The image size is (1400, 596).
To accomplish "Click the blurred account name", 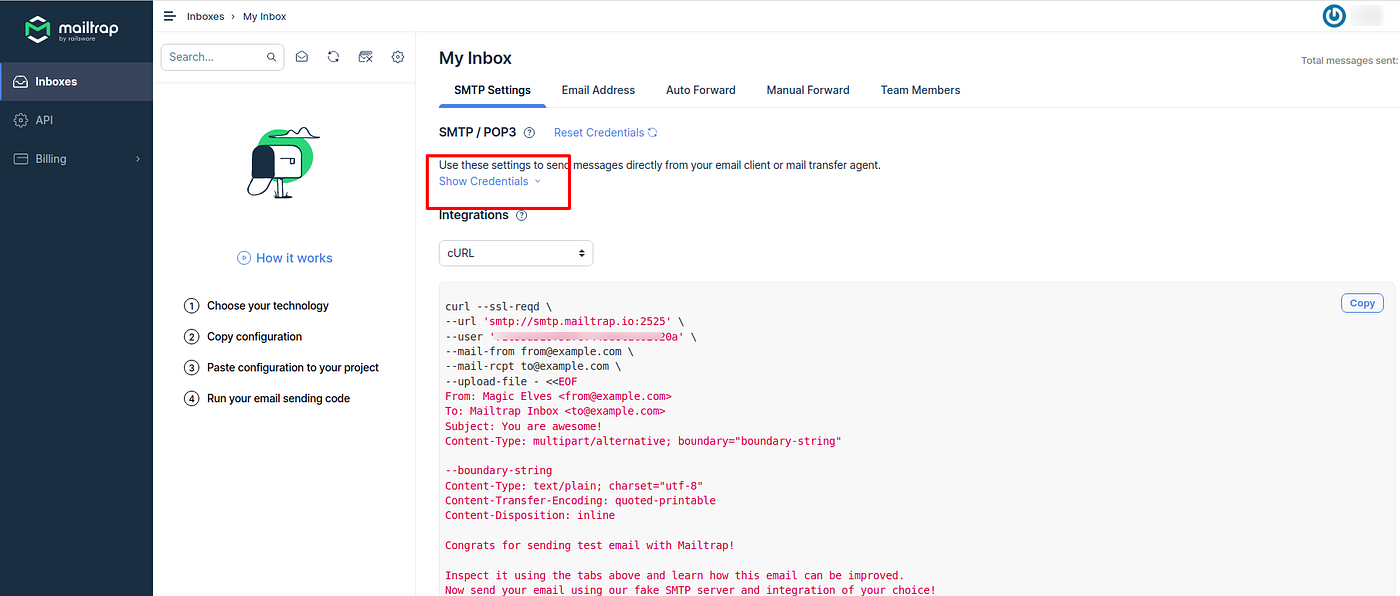I will [1366, 16].
